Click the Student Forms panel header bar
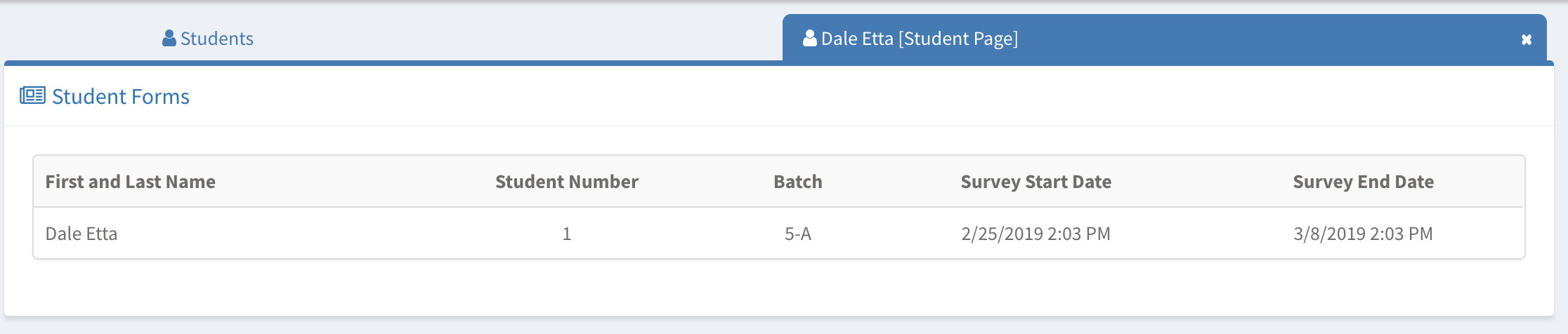This screenshot has height=334, width=1568. point(779,96)
